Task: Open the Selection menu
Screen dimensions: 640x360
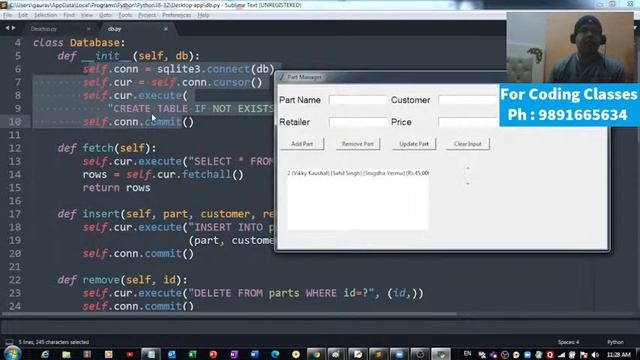Action: (x=45, y=15)
